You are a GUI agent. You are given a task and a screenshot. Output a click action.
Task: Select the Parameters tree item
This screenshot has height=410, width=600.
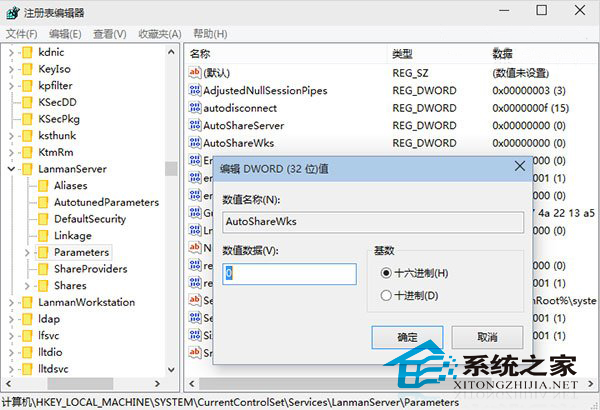click(x=82, y=252)
